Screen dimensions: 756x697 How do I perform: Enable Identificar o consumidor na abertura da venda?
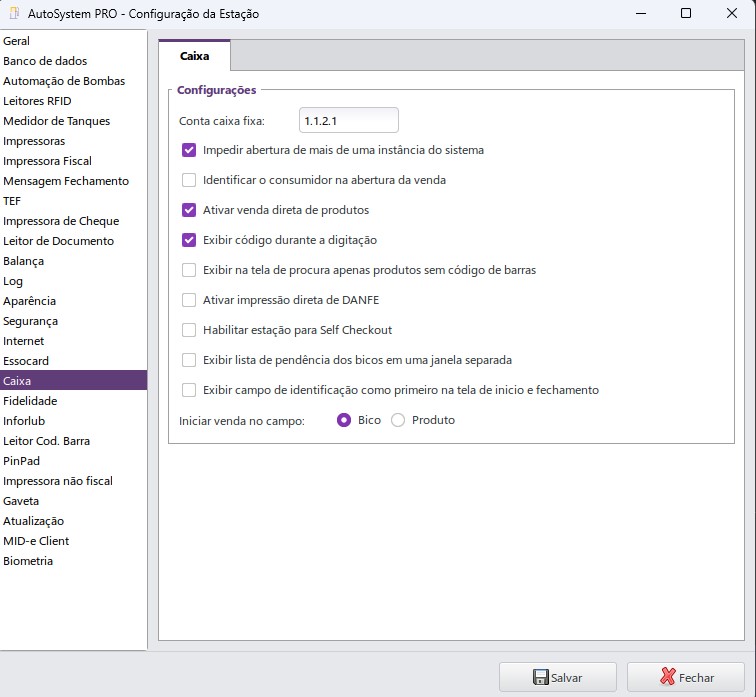[189, 181]
